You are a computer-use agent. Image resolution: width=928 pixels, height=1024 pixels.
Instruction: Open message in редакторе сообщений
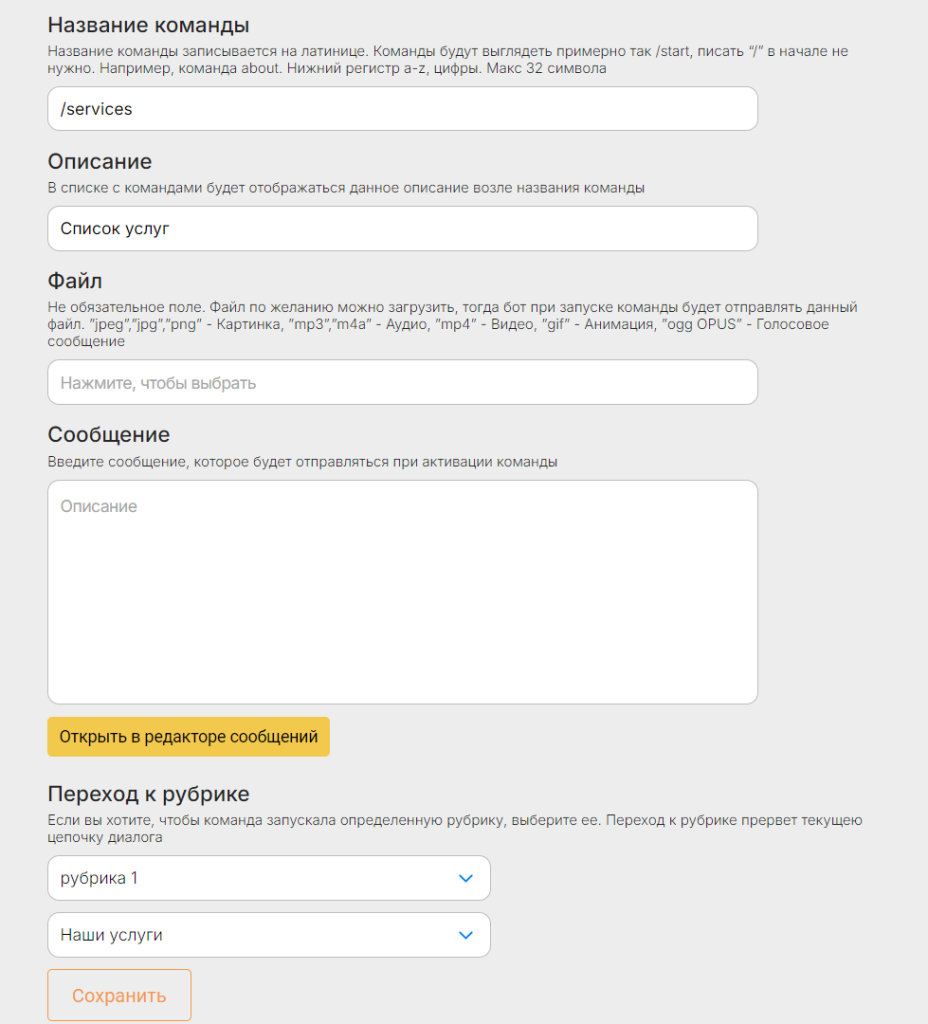click(189, 737)
